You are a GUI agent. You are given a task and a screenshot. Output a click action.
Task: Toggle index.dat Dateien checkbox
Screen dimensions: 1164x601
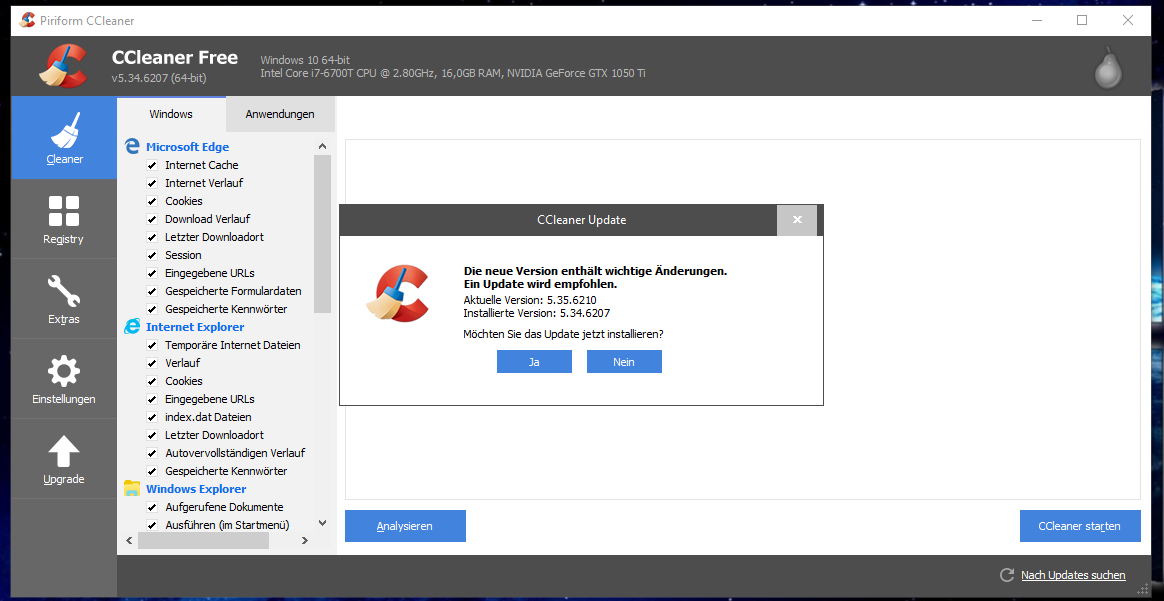(x=151, y=417)
